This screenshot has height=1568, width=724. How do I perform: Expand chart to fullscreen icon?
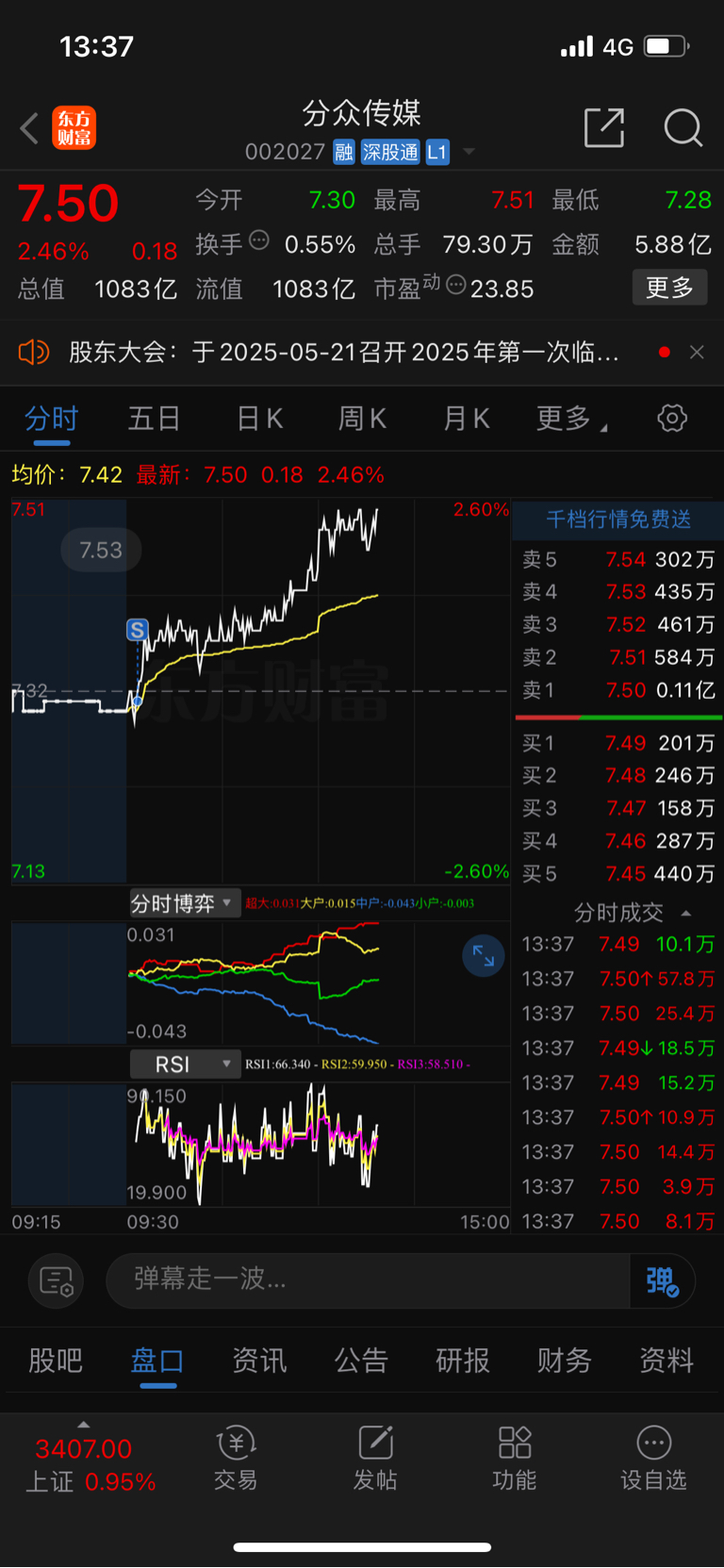(x=484, y=956)
